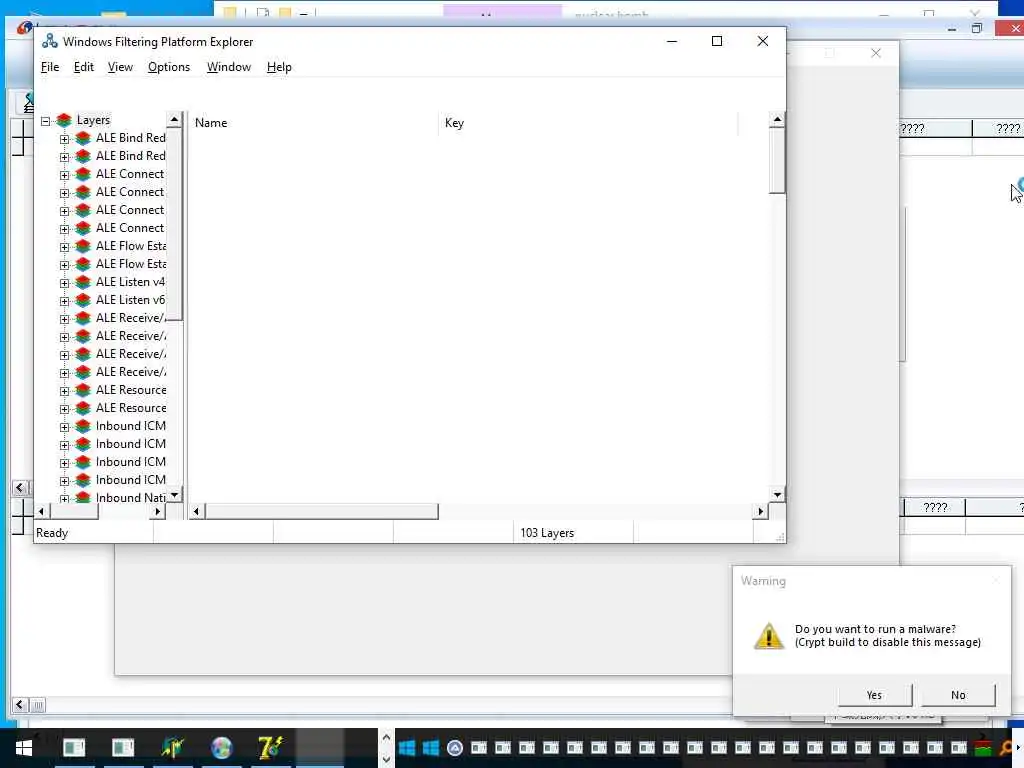The width and height of the screenshot is (1024, 768).
Task: Open the yellow 7 lightning taskbar app
Action: [270, 748]
